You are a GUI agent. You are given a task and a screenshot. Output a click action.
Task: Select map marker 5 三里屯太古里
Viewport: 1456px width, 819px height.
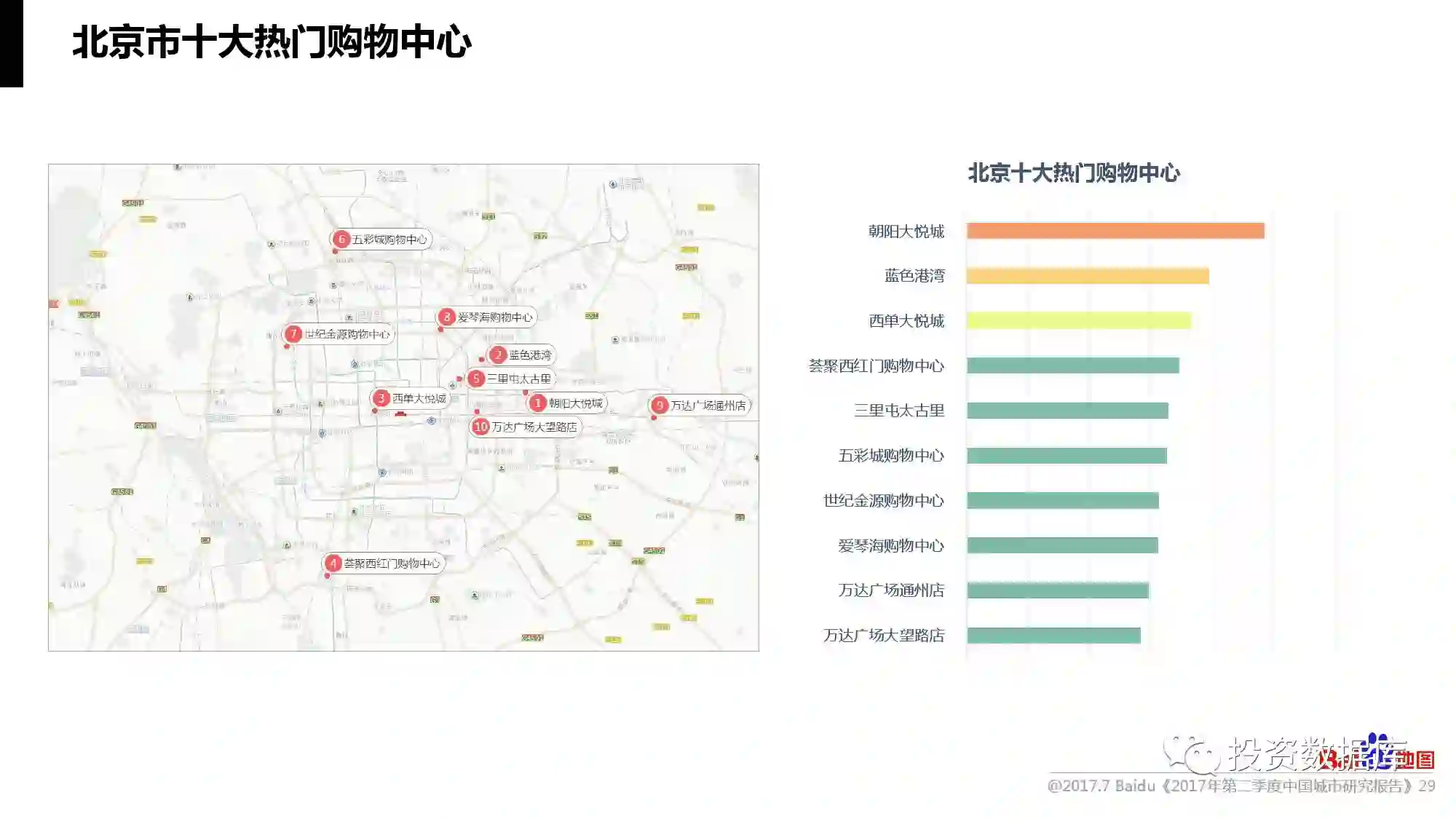[x=476, y=379]
